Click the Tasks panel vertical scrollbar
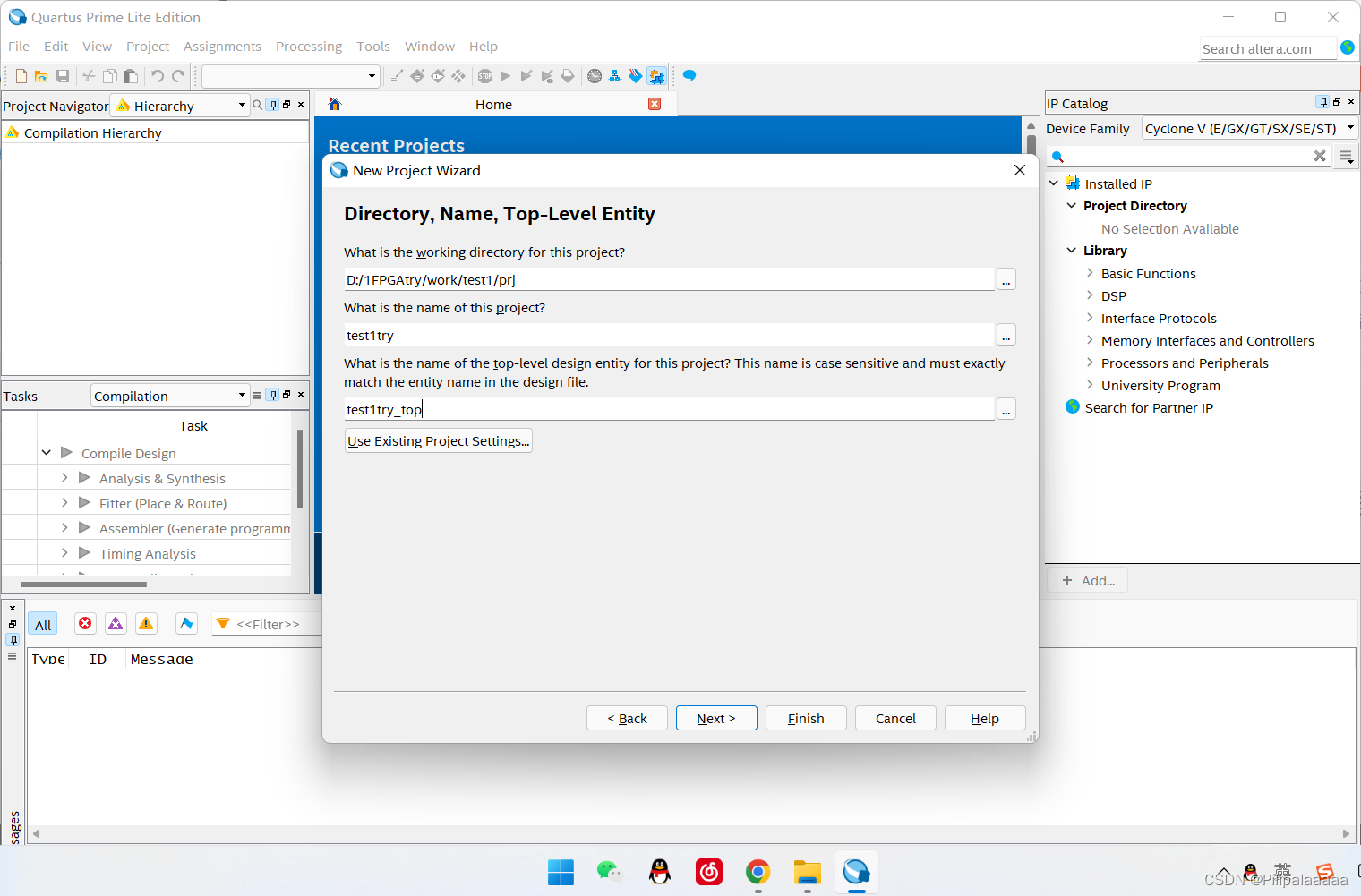The width and height of the screenshot is (1361, 896). pos(300,469)
